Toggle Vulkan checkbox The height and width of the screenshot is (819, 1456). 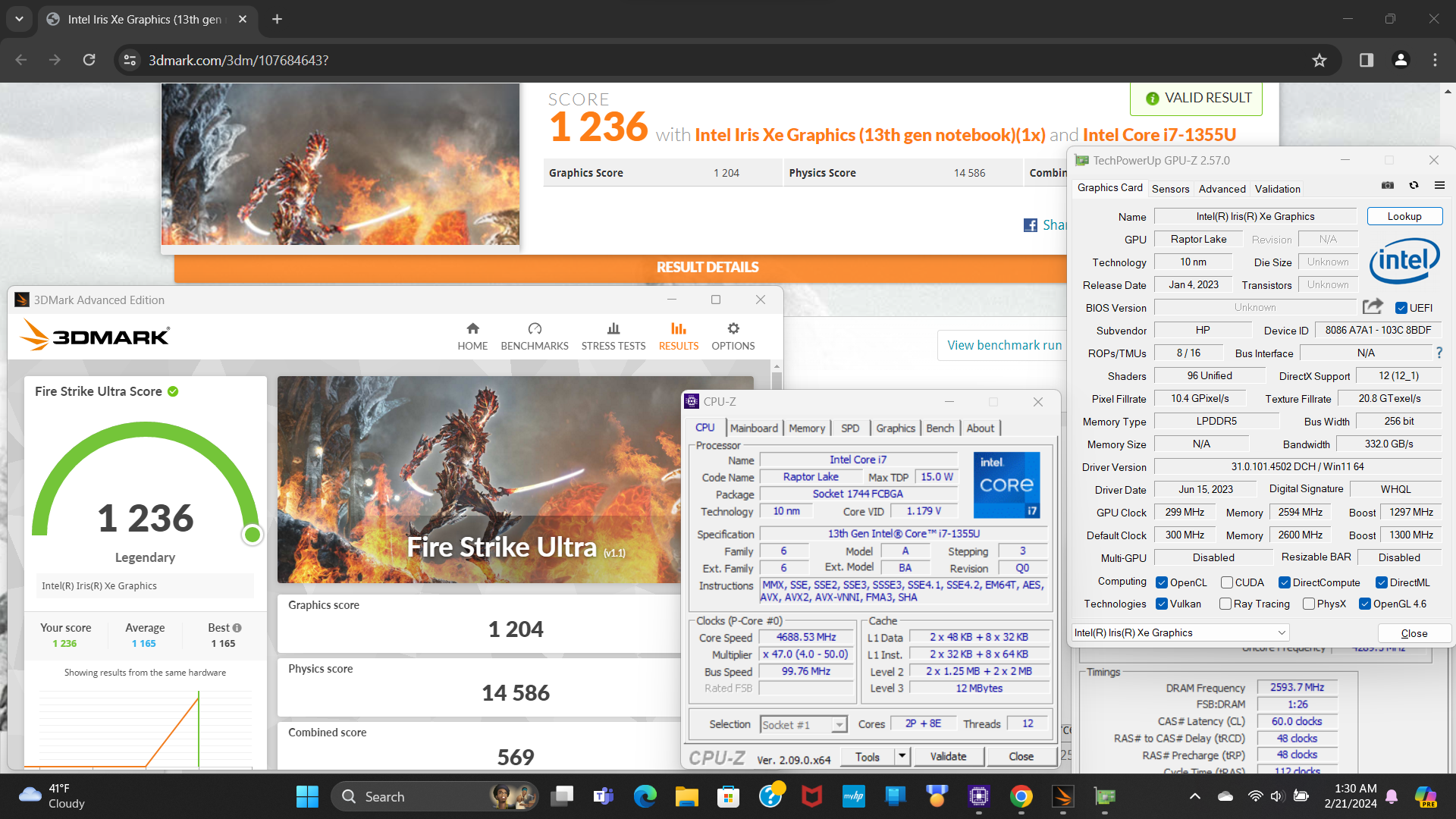tap(1161, 604)
